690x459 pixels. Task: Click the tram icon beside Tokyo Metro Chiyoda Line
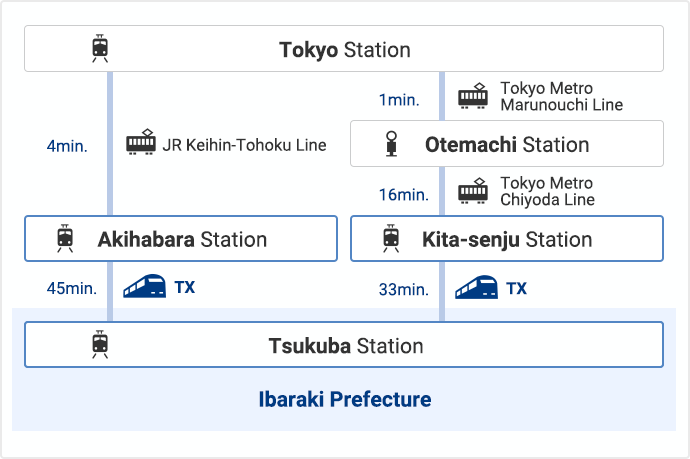[473, 191]
